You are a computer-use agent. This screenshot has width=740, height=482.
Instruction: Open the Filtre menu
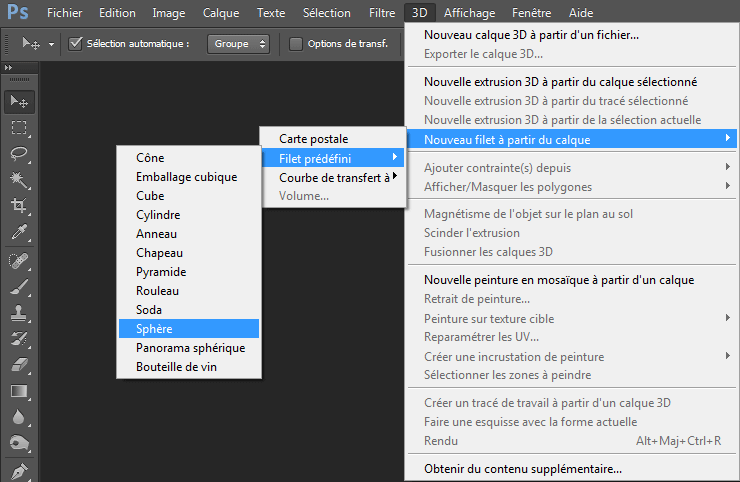click(x=381, y=13)
